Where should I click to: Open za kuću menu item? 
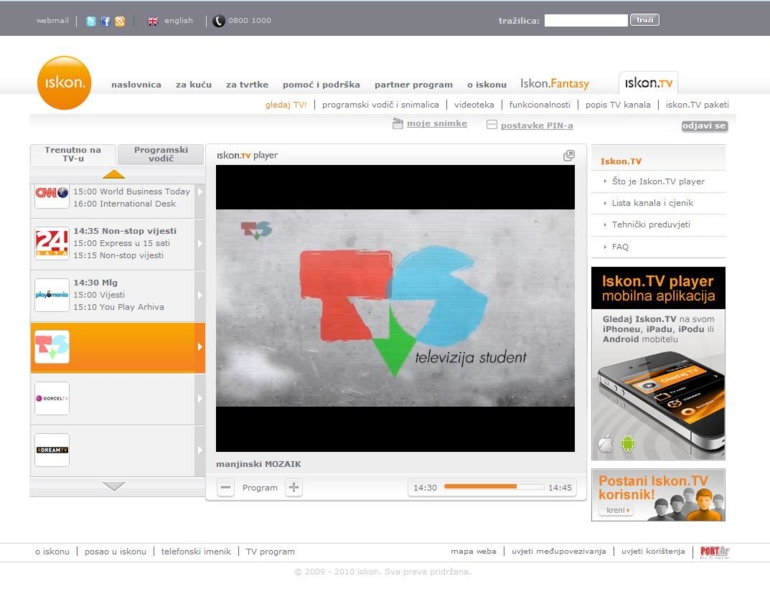[193, 84]
